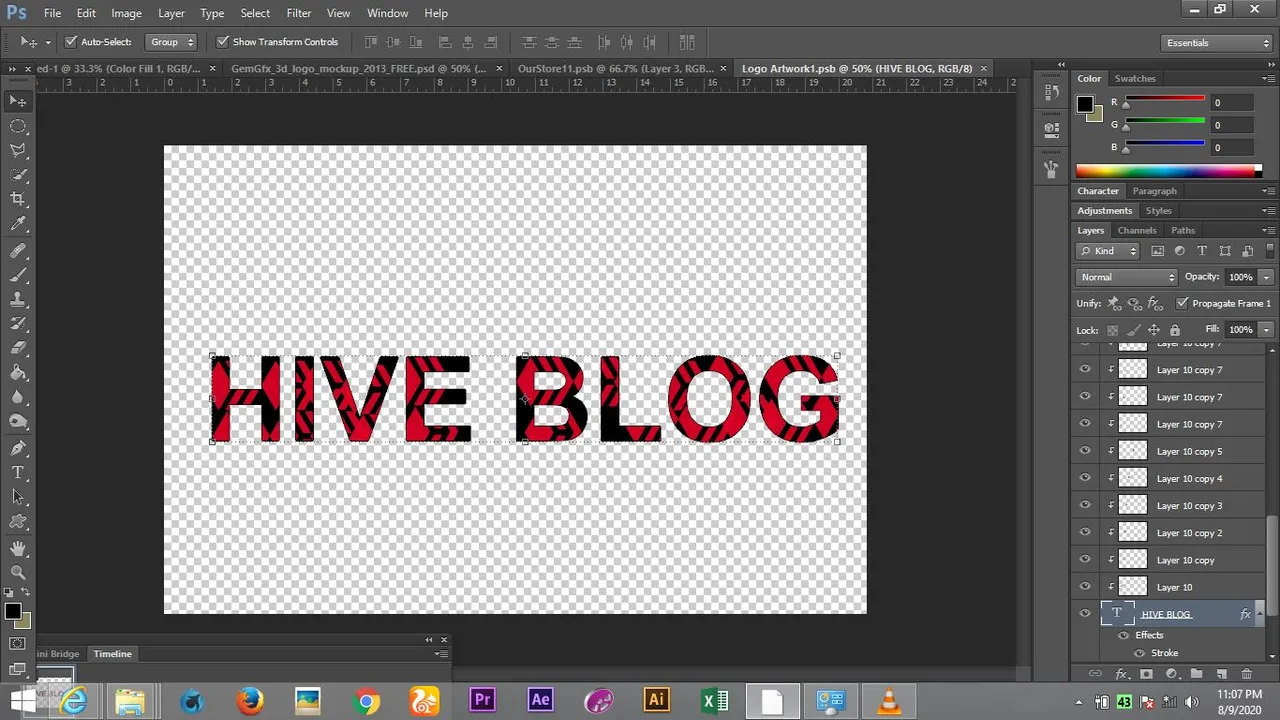
Task: Select the Zoom magnifier tool
Action: pyautogui.click(x=18, y=572)
